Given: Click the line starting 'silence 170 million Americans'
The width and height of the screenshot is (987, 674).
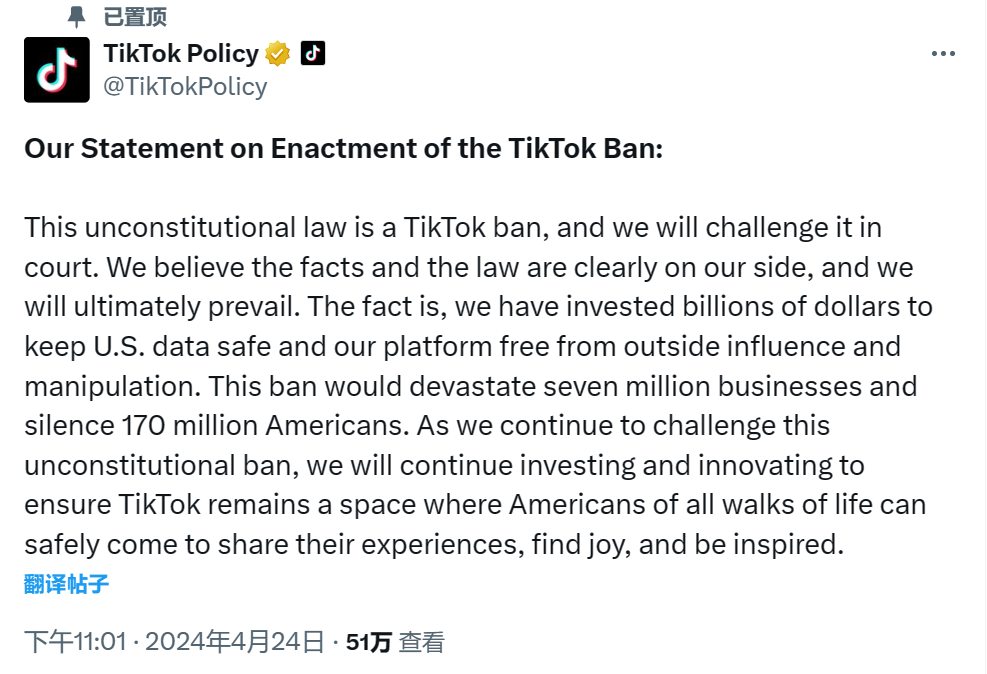Looking at the screenshot, I should (x=427, y=426).
